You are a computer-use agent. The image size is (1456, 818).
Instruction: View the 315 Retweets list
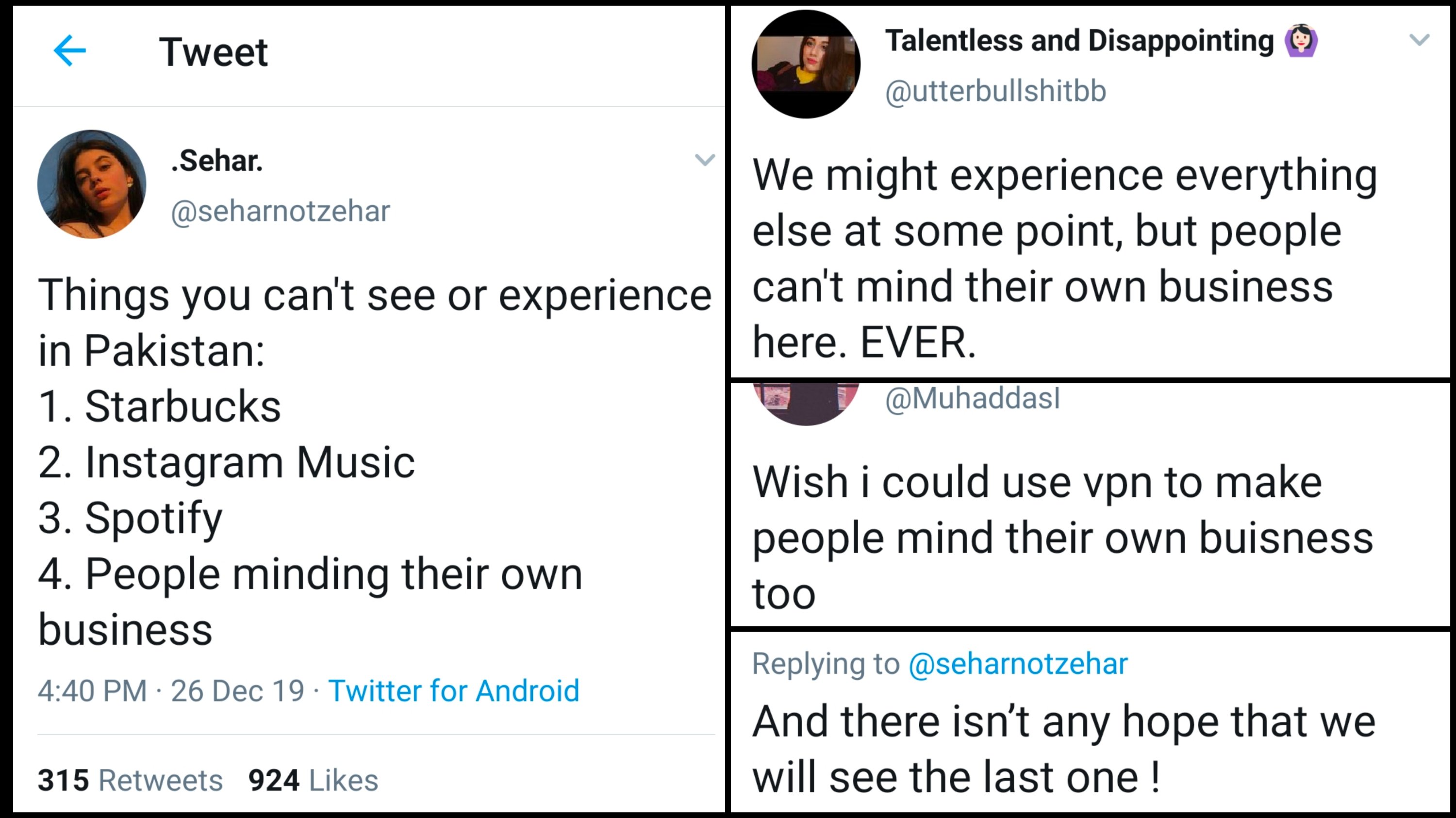point(130,780)
